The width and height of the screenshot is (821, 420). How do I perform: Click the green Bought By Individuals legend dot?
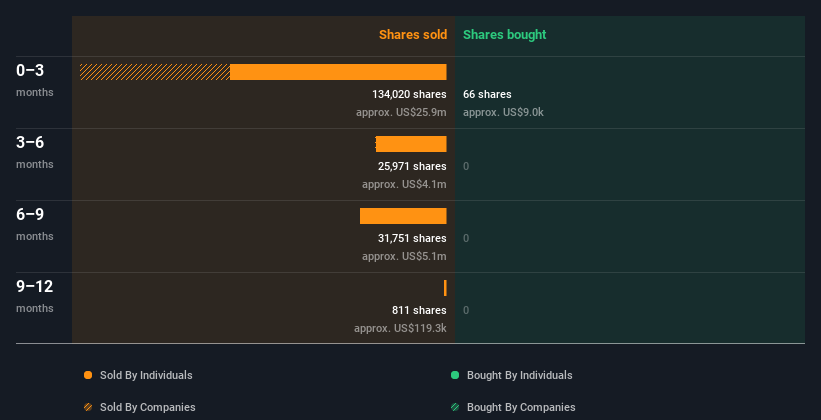pos(455,375)
